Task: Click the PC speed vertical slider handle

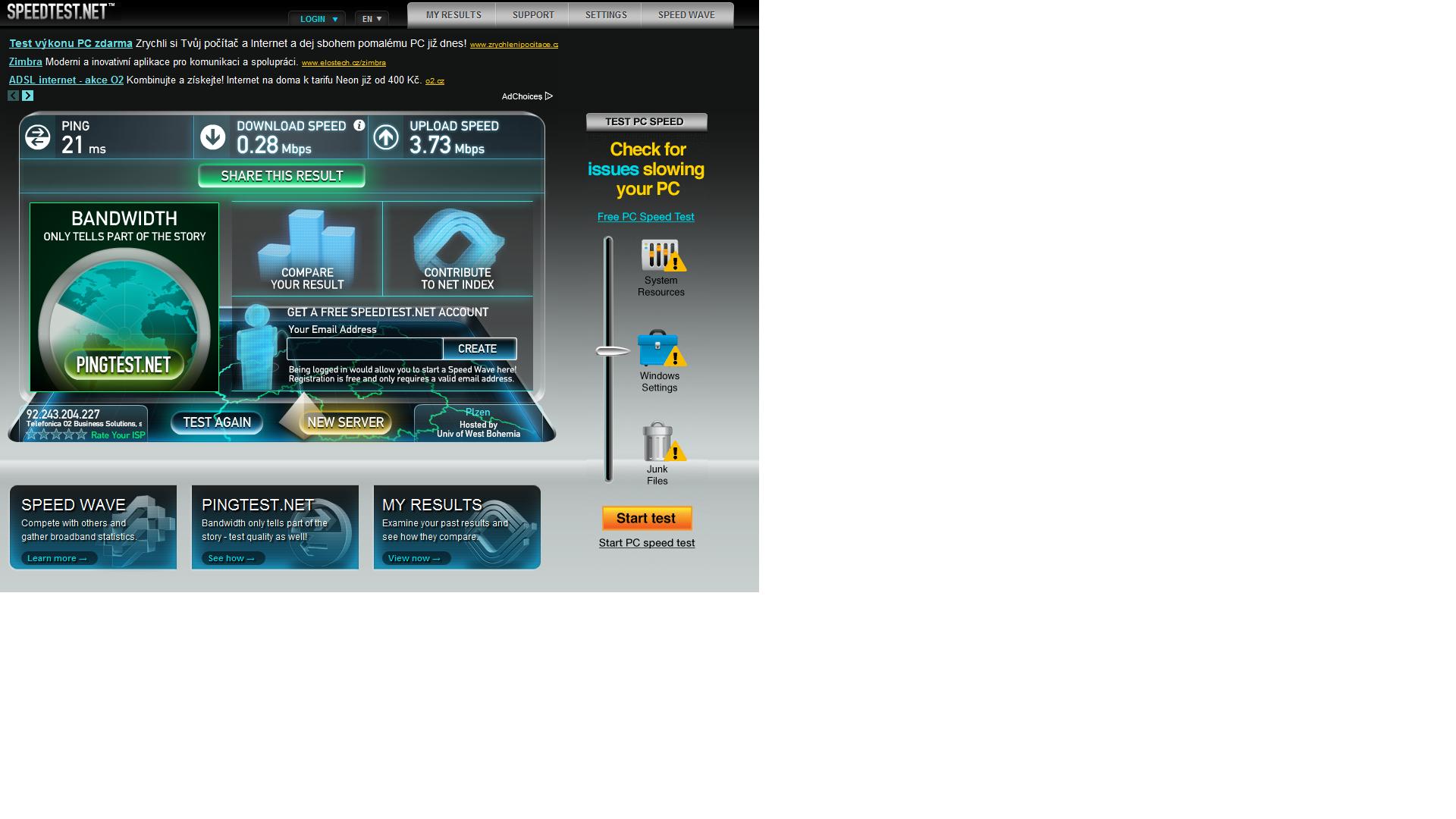Action: pos(613,351)
